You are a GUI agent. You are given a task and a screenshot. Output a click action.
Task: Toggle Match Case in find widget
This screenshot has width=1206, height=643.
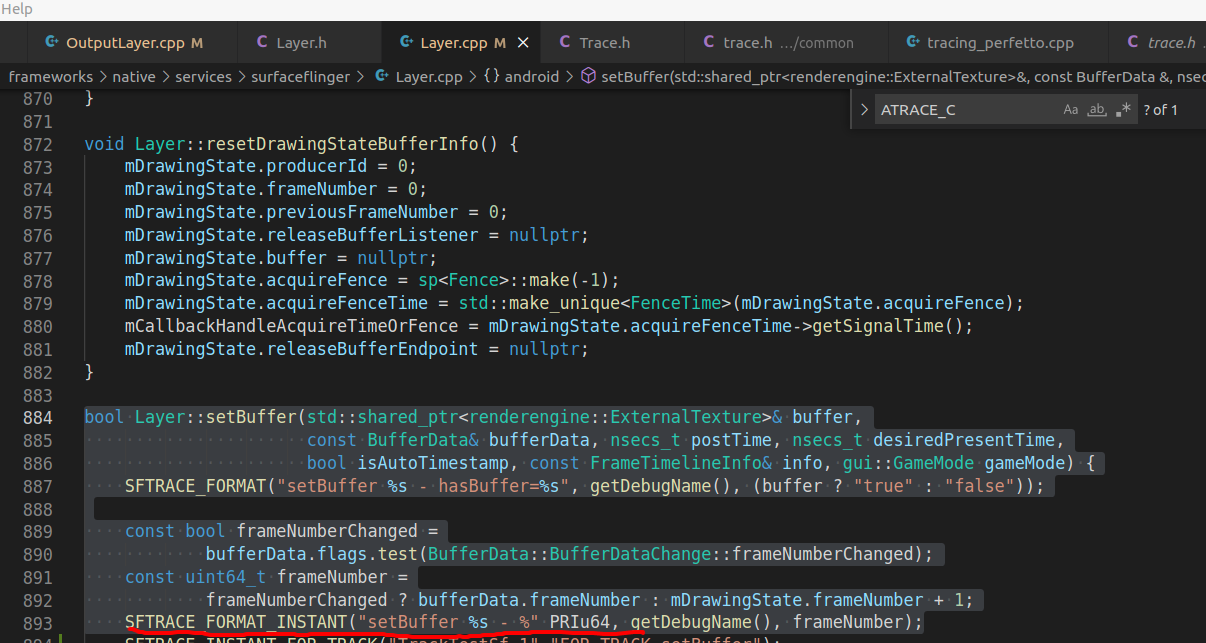[1071, 110]
